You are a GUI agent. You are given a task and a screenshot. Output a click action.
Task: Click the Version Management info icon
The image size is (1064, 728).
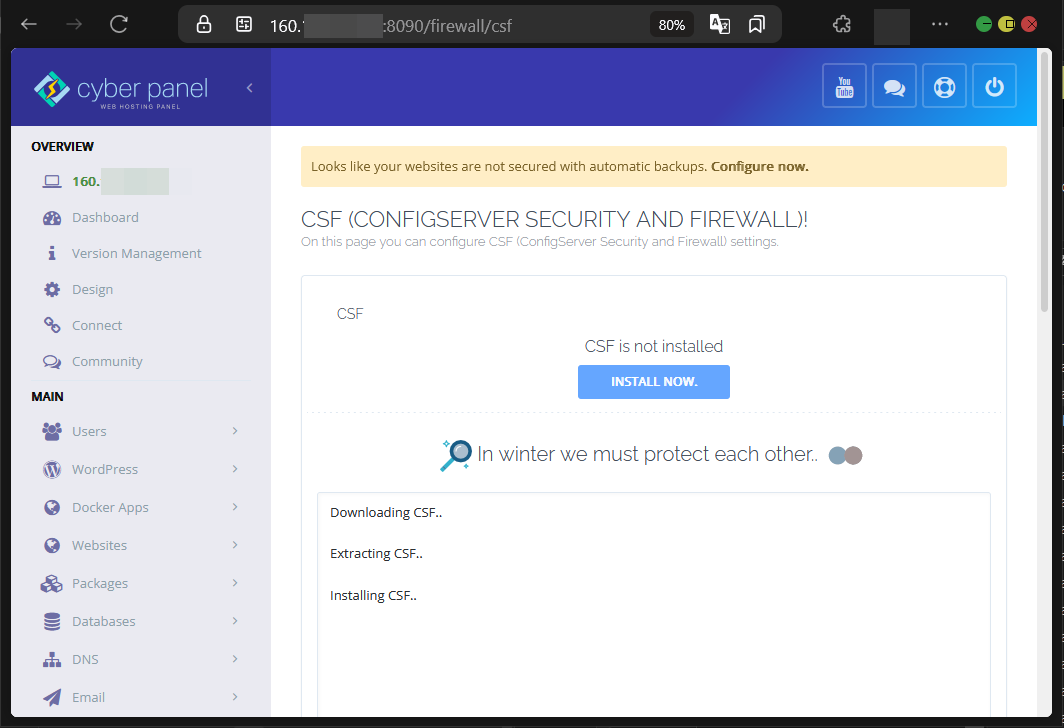pyautogui.click(x=52, y=253)
